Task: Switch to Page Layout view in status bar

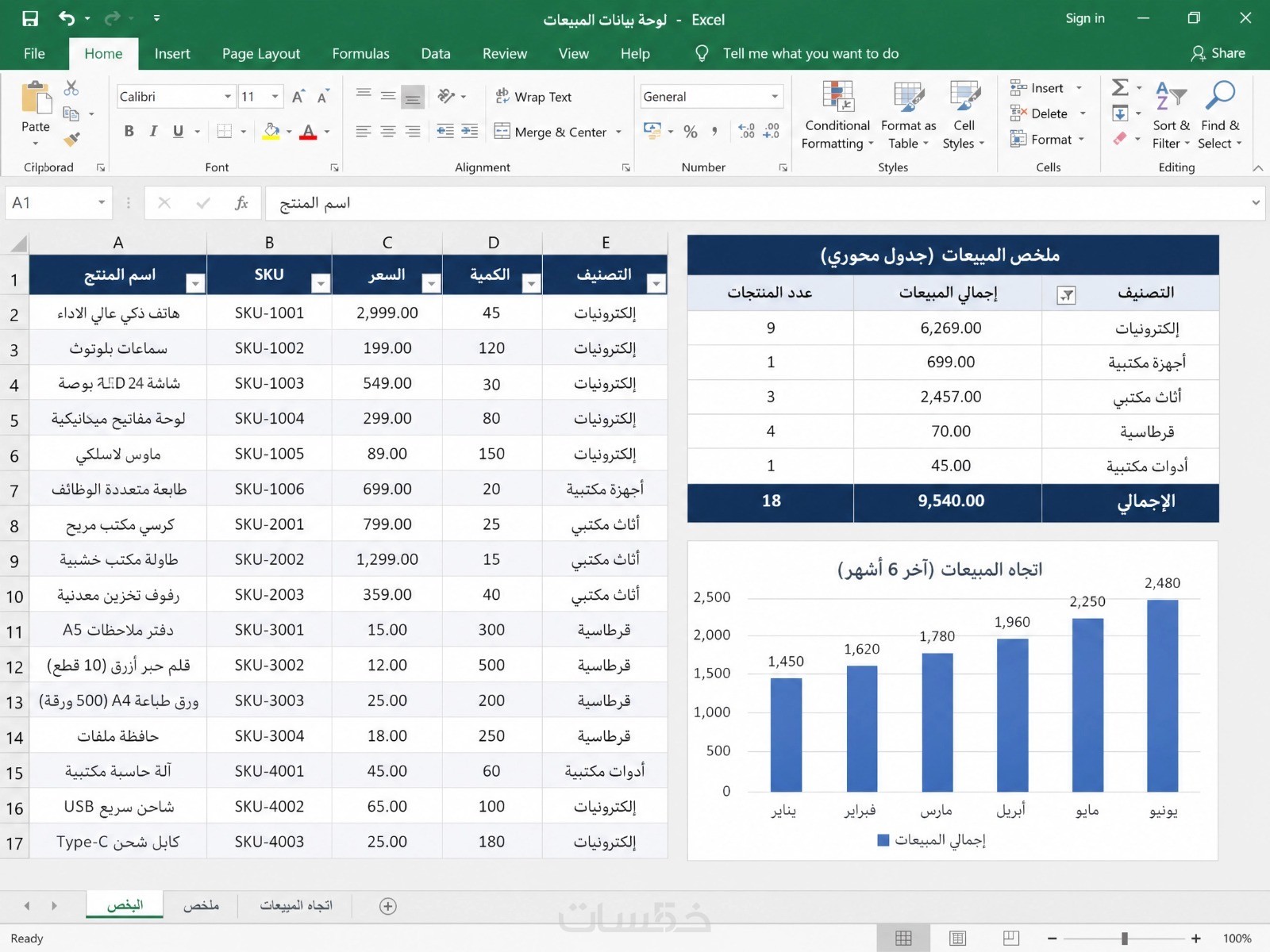Action: coord(957,939)
